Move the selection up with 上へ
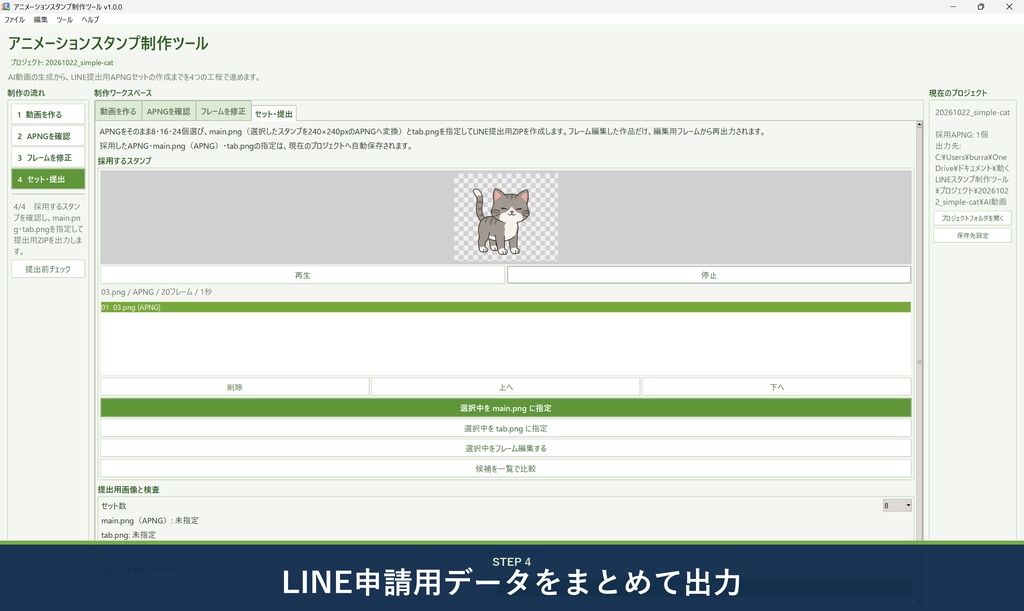The image size is (1024, 611). [505, 386]
